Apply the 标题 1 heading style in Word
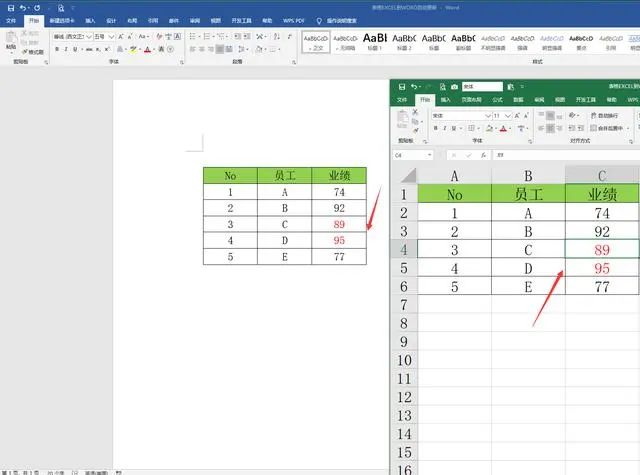The width and height of the screenshot is (640, 475). pyautogui.click(x=374, y=40)
